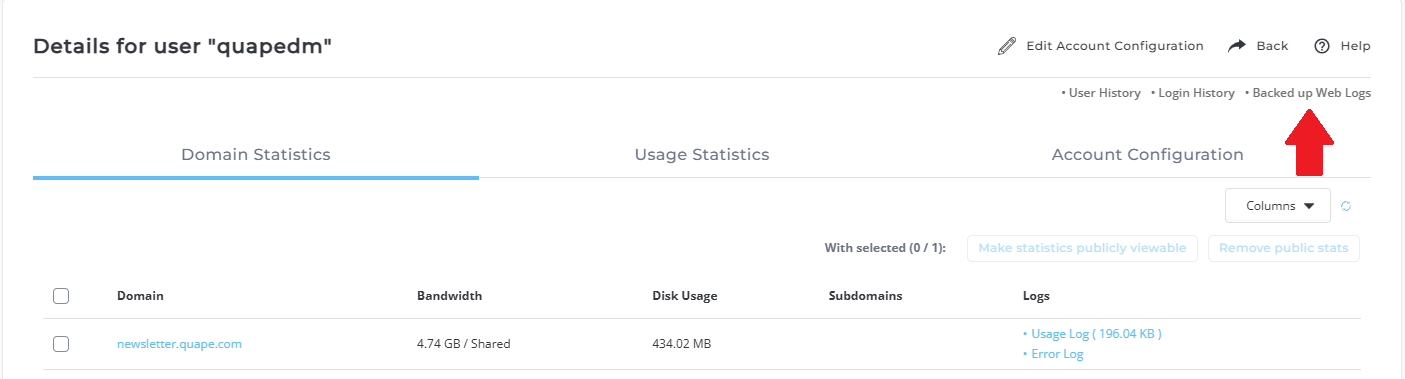Click the pencil icon for Edit Account Configuration

coord(1007,46)
